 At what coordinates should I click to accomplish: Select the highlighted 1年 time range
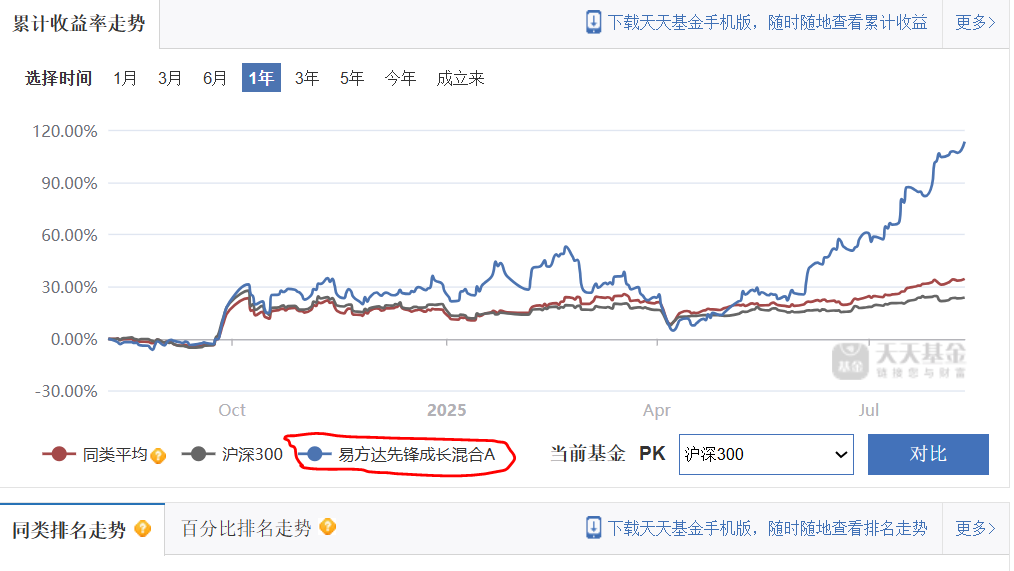[261, 78]
